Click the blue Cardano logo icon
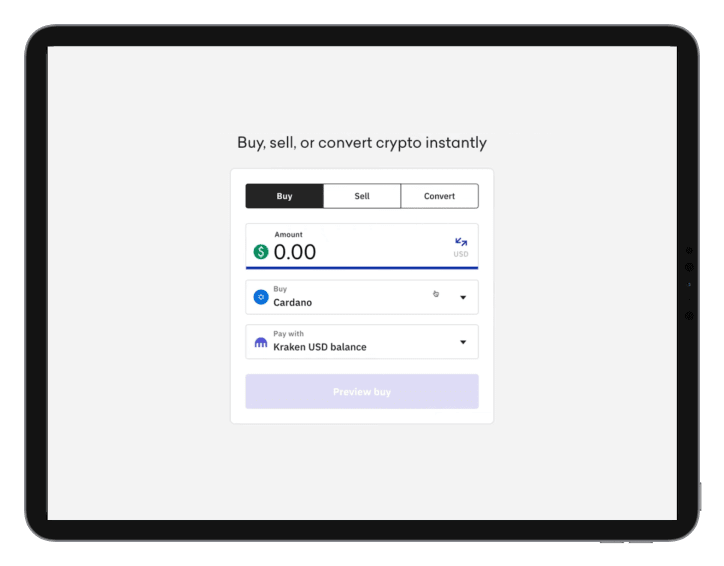The image size is (724, 566). pos(261,297)
